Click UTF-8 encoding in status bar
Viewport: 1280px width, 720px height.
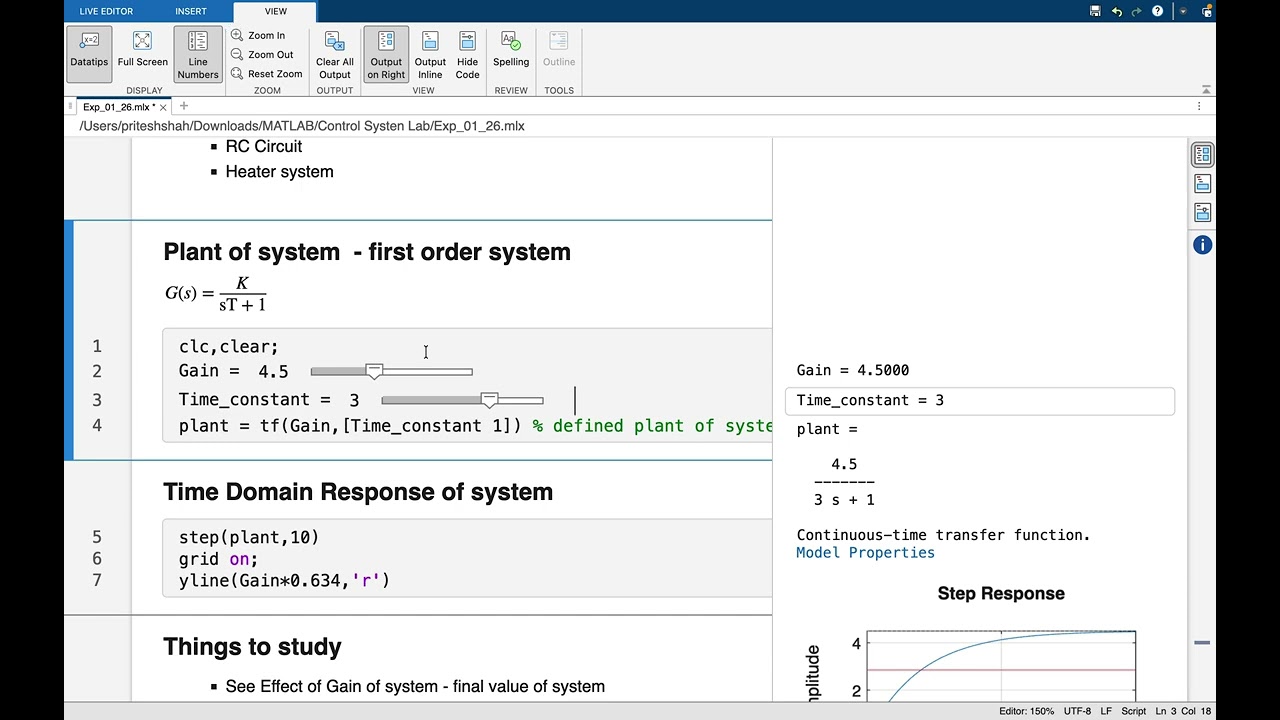pos(1077,711)
